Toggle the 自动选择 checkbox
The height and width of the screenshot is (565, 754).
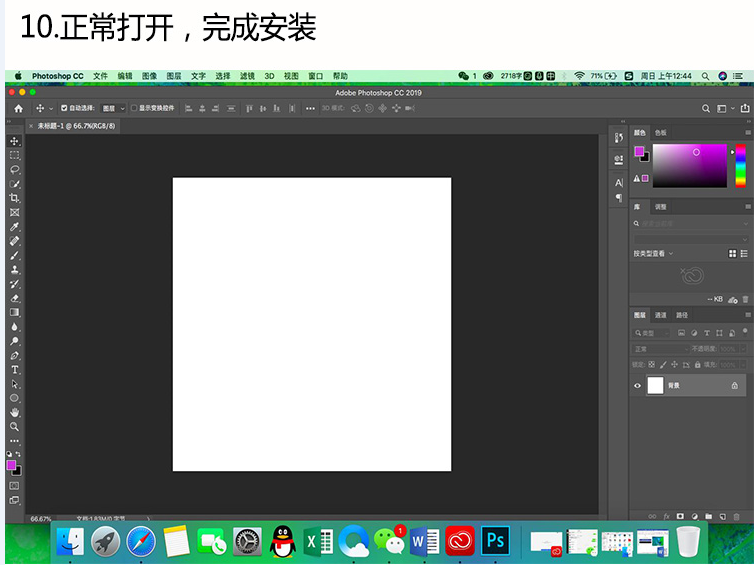coord(64,108)
